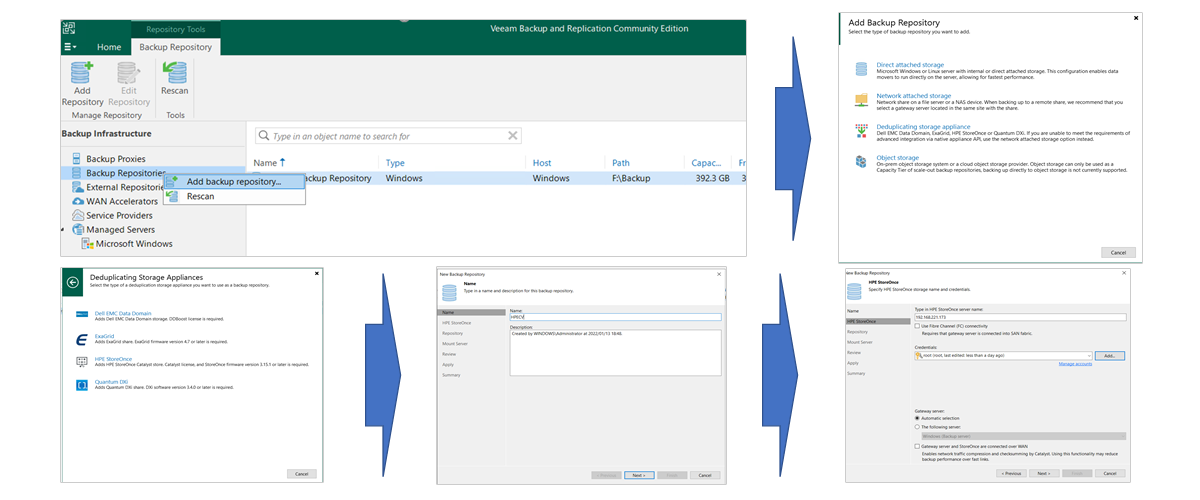Select the Quantum DXi appliance icon

pos(82,385)
